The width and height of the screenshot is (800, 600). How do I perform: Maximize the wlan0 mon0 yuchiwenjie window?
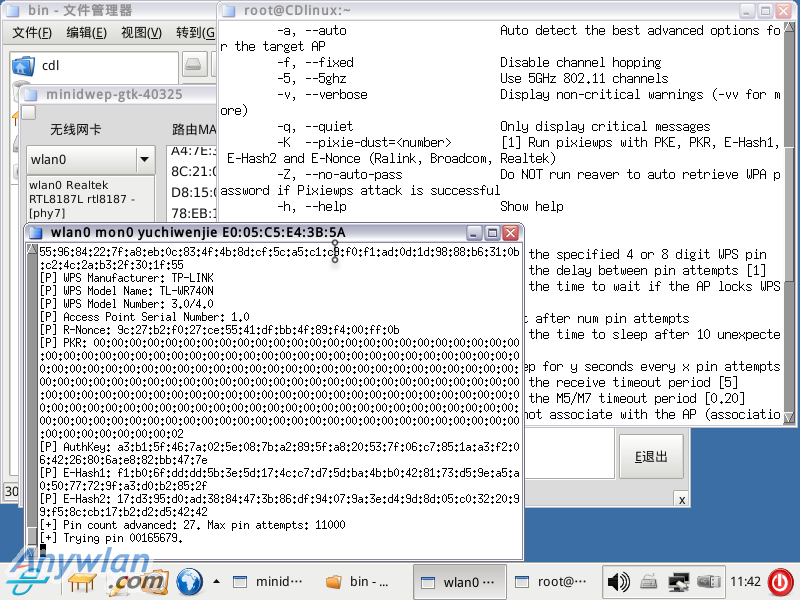click(x=492, y=233)
